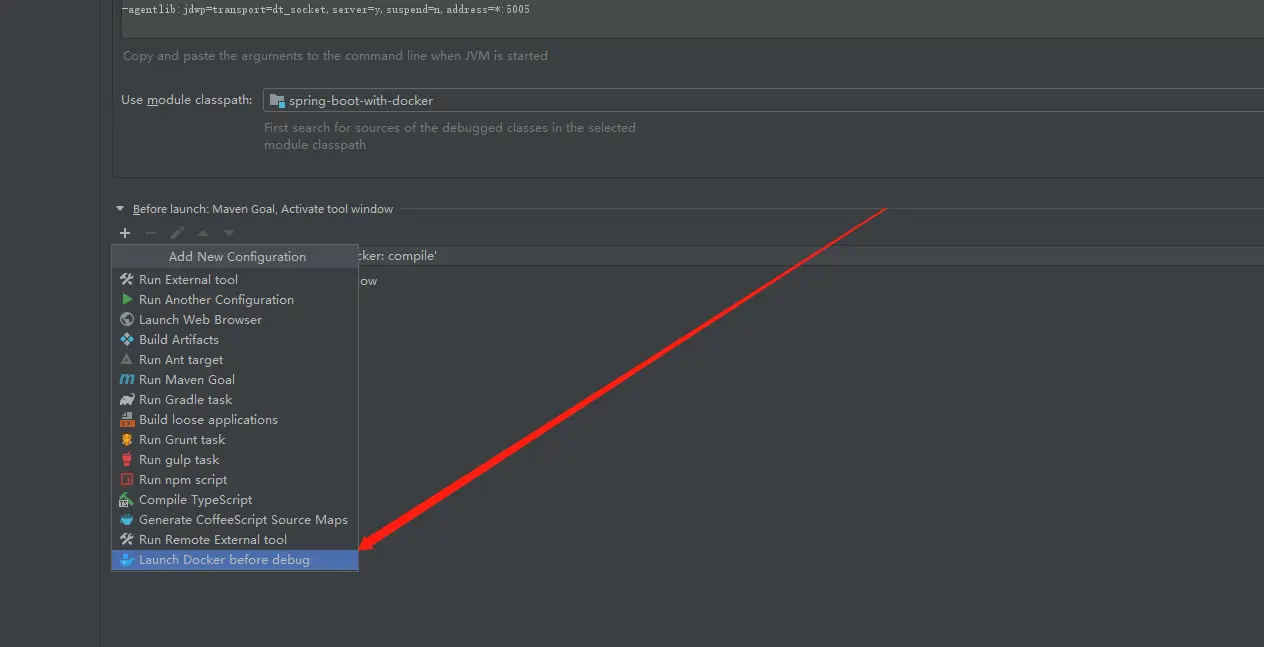Choose Run Remote External tool

[235, 540]
